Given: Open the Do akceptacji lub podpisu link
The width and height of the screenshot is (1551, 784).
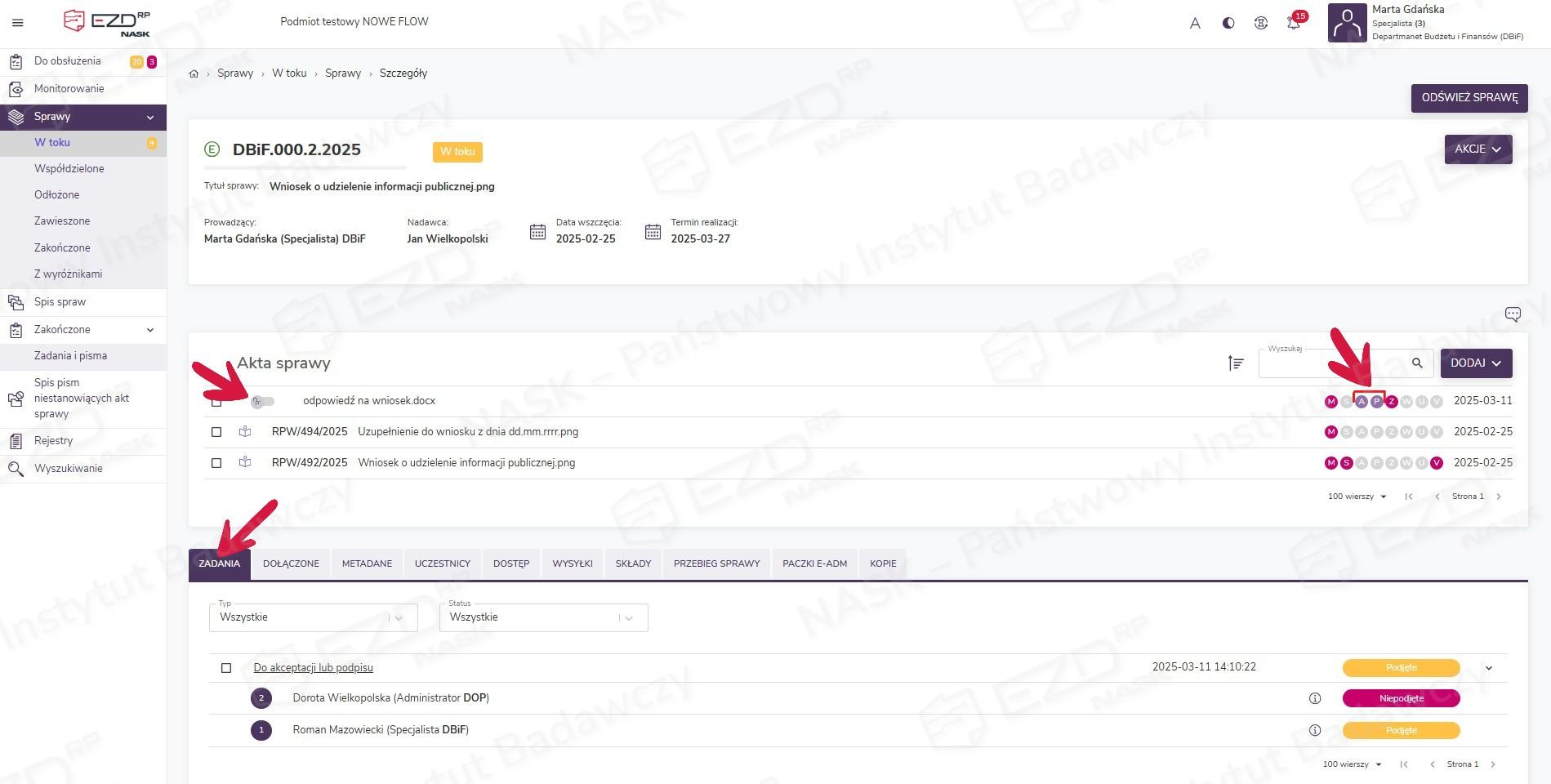Looking at the screenshot, I should (313, 668).
